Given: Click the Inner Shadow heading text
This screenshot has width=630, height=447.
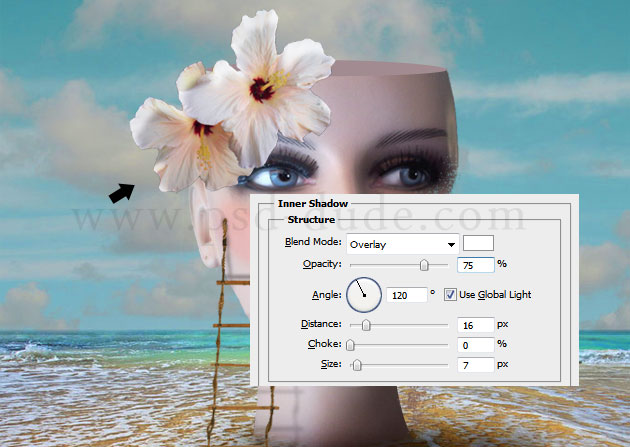Looking at the screenshot, I should point(313,204).
